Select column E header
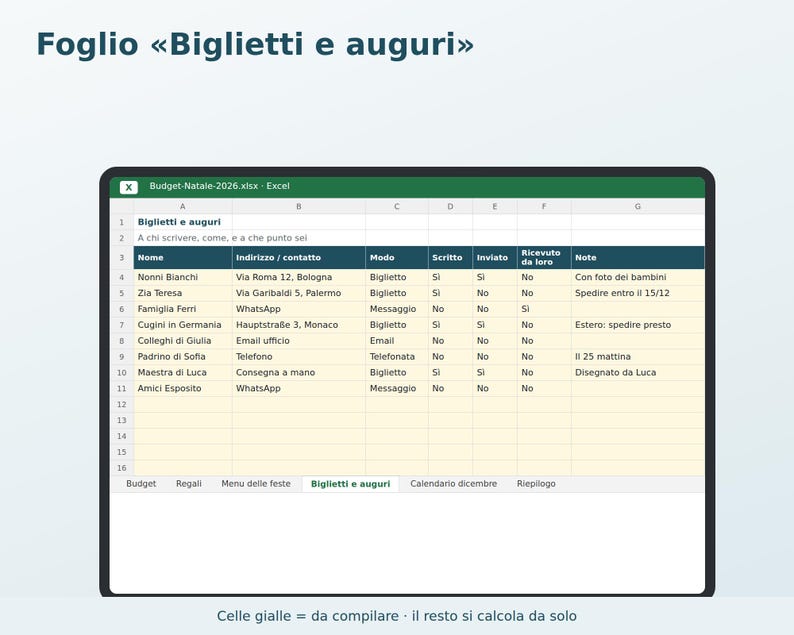The height and width of the screenshot is (635, 794). click(495, 206)
